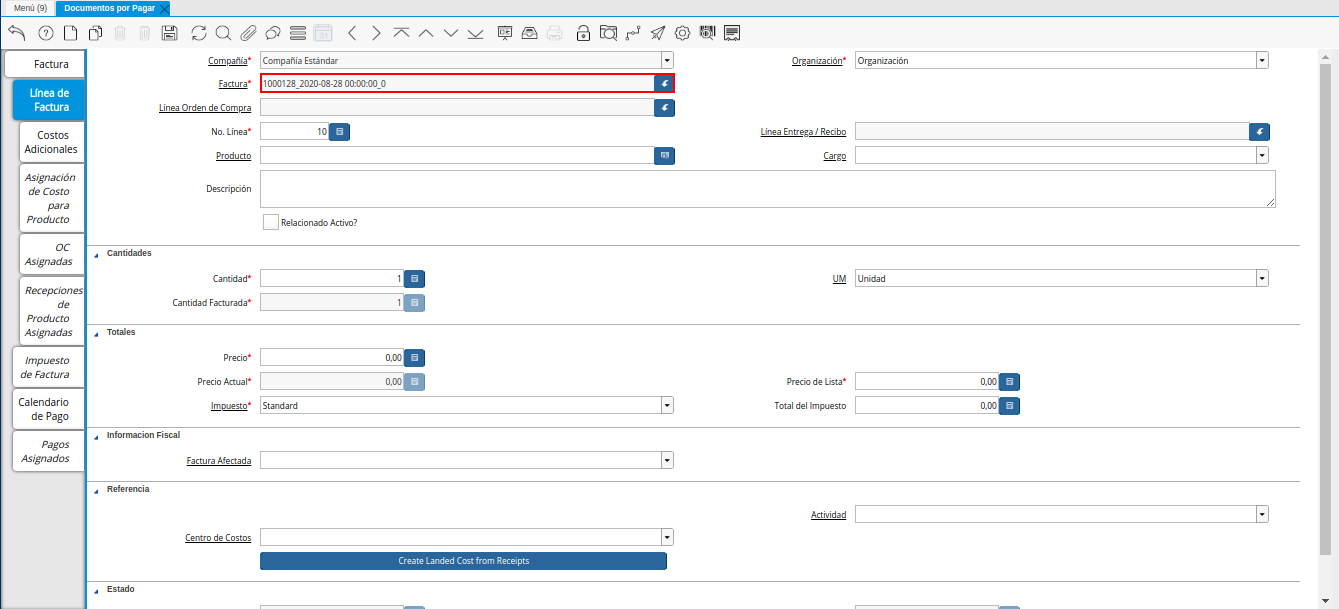This screenshot has width=1339, height=609.
Task: Expand the UM Unidad dropdown
Action: pyautogui.click(x=1262, y=279)
